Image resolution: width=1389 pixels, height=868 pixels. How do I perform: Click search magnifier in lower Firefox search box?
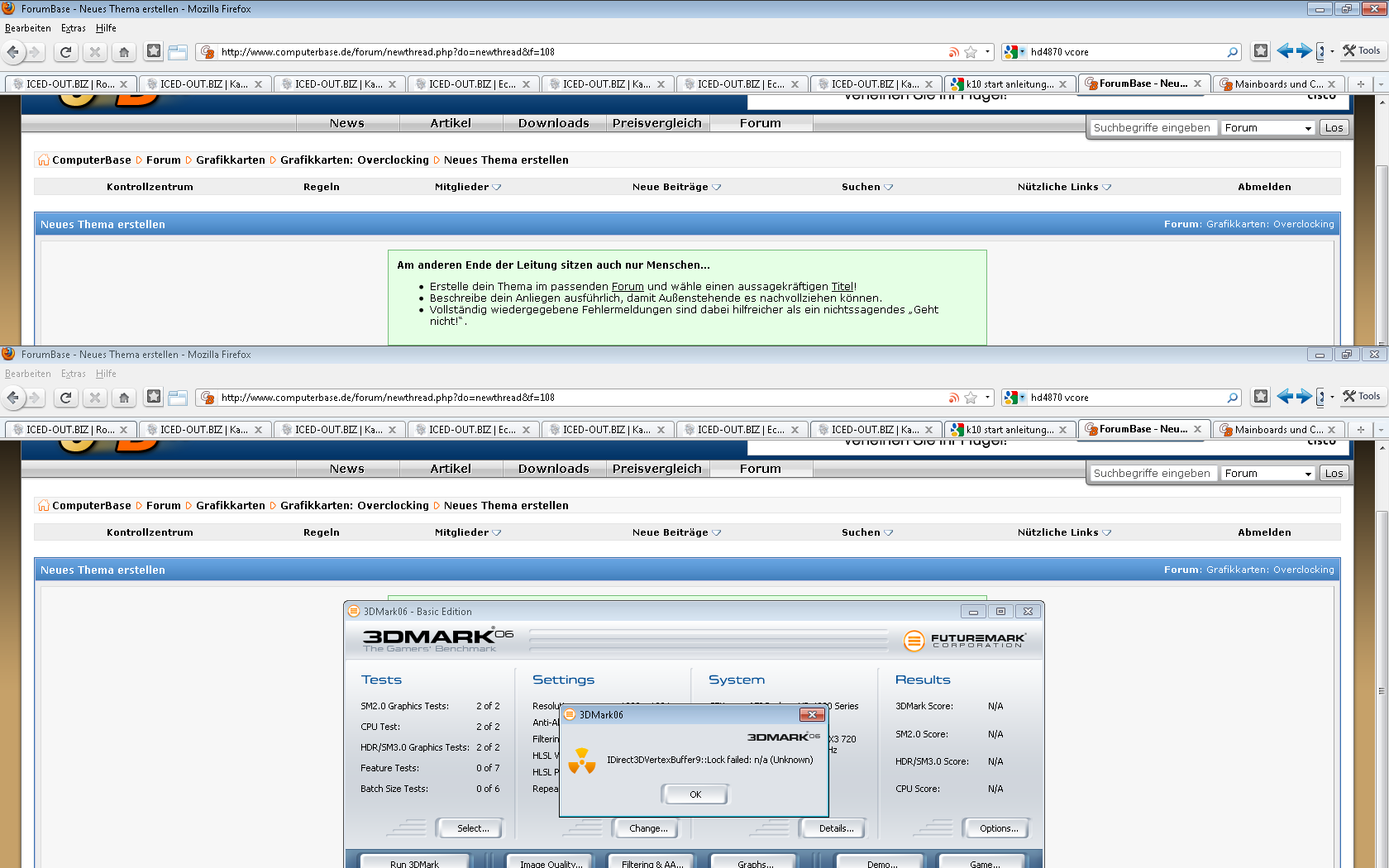coord(1233,398)
